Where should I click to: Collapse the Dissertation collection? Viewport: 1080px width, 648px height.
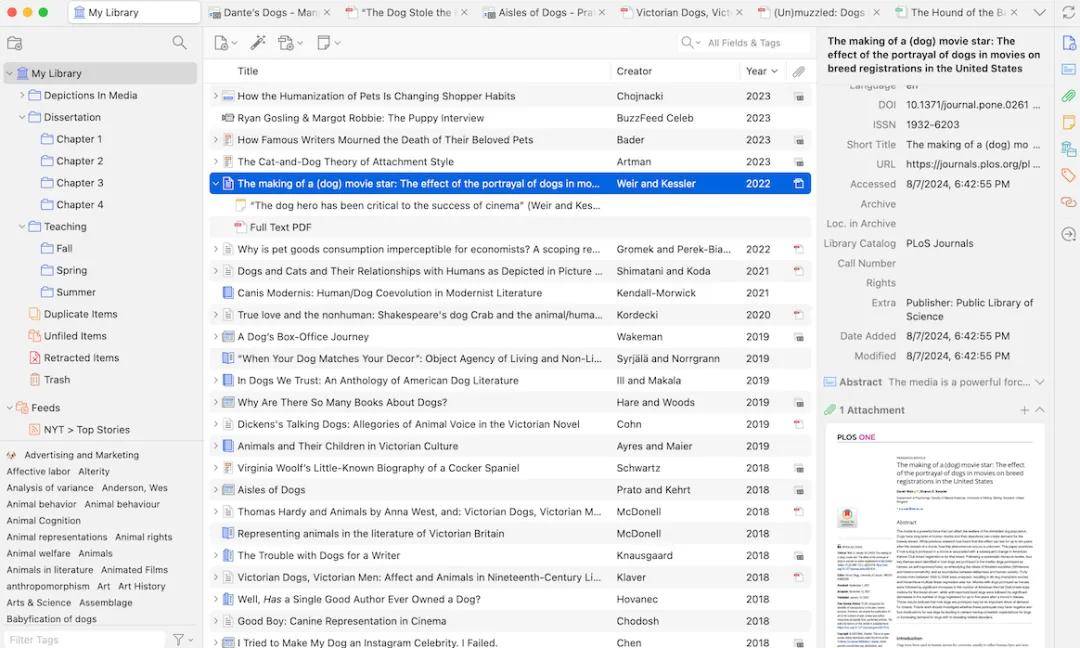[22, 117]
